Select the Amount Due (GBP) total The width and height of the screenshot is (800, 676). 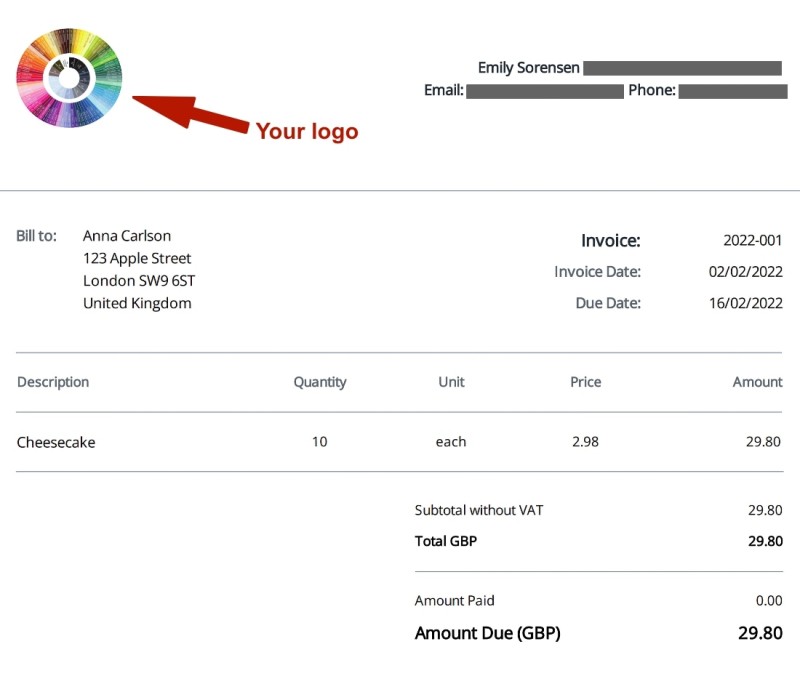488,633
